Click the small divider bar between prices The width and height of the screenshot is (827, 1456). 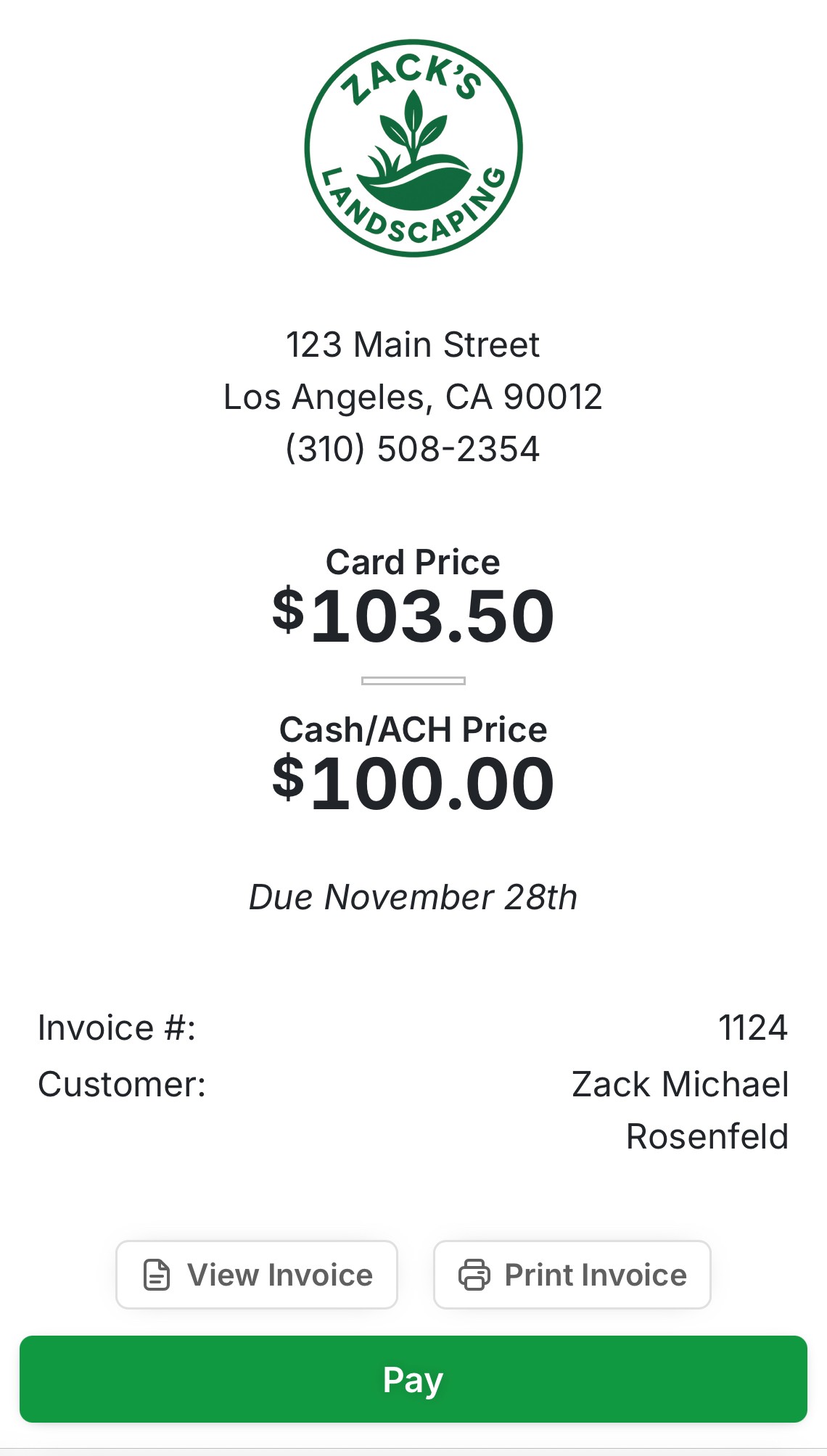(x=413, y=681)
